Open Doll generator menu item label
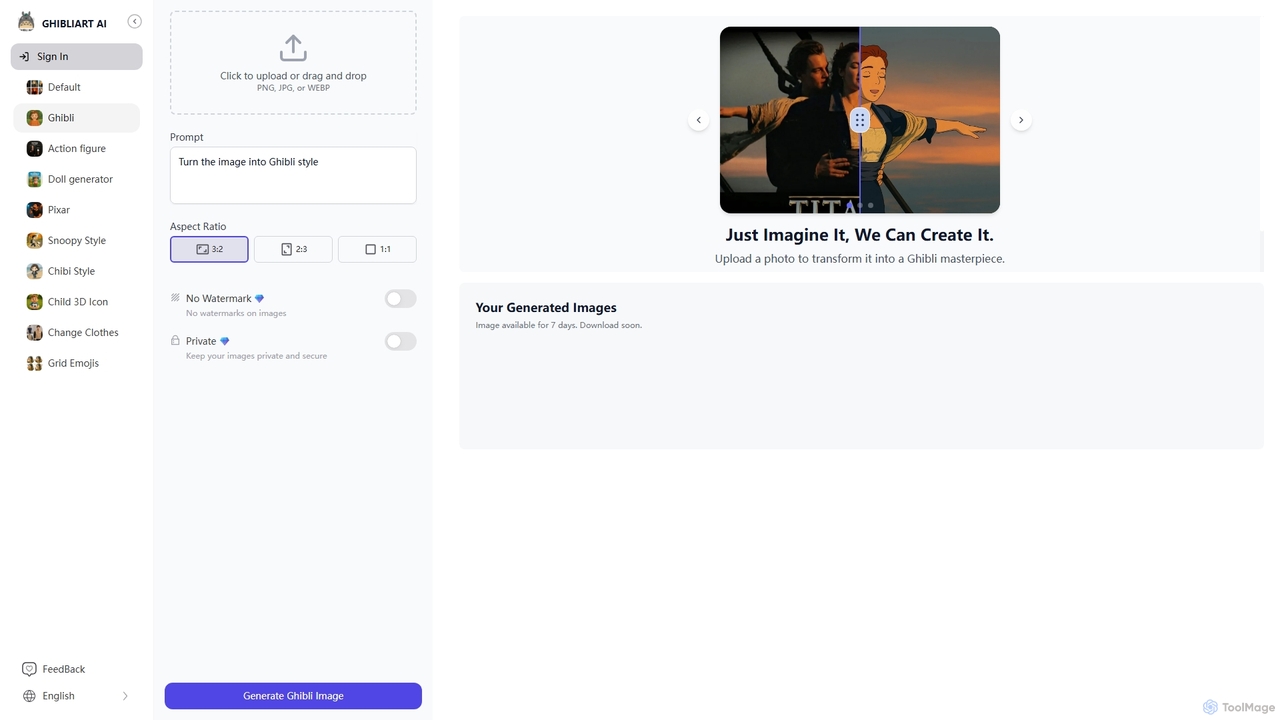 (x=80, y=179)
